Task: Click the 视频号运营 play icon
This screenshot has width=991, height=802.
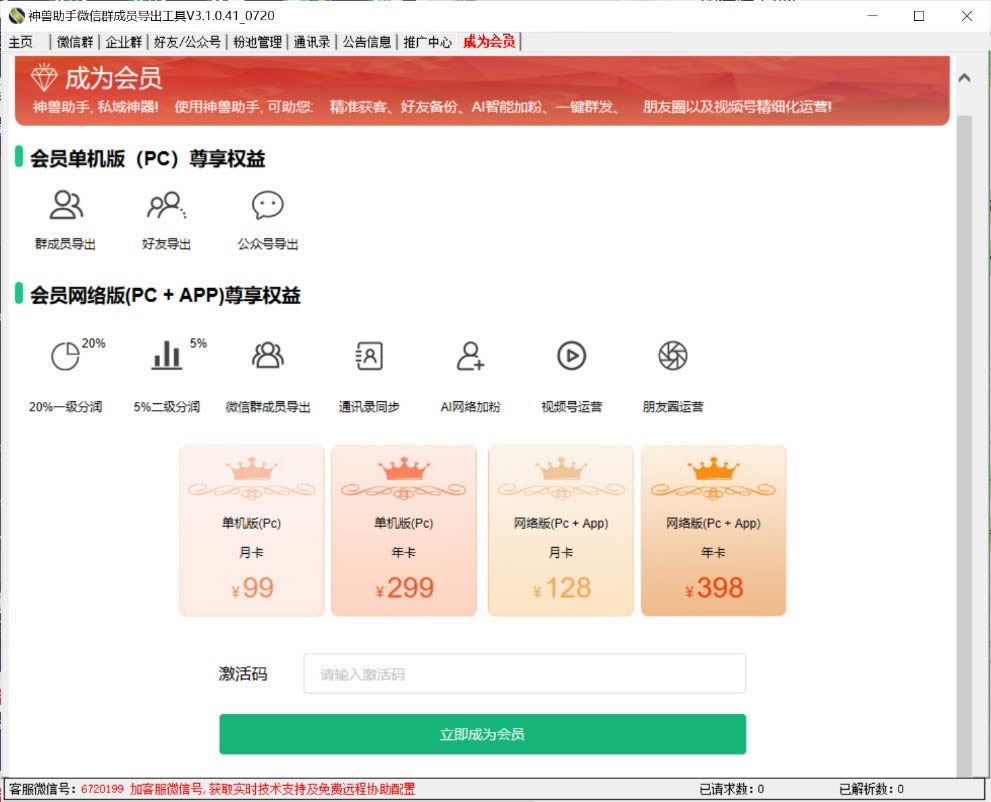Action: coord(571,355)
